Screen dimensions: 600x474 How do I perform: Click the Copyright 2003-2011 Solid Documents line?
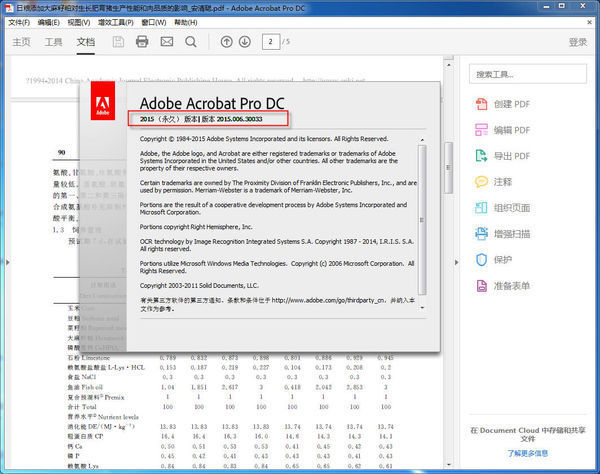pyautogui.click(x=199, y=285)
